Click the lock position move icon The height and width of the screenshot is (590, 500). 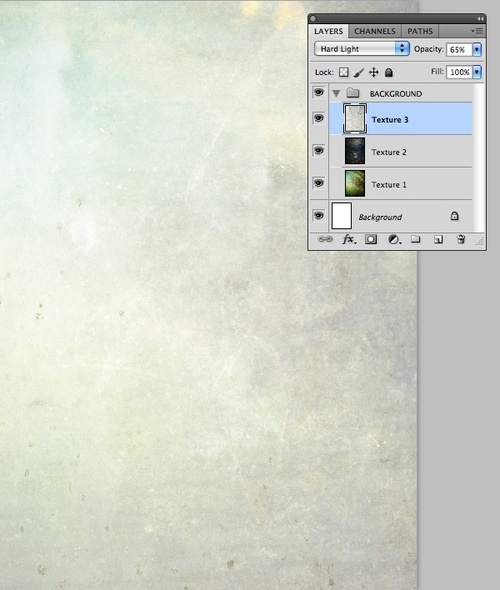[374, 72]
